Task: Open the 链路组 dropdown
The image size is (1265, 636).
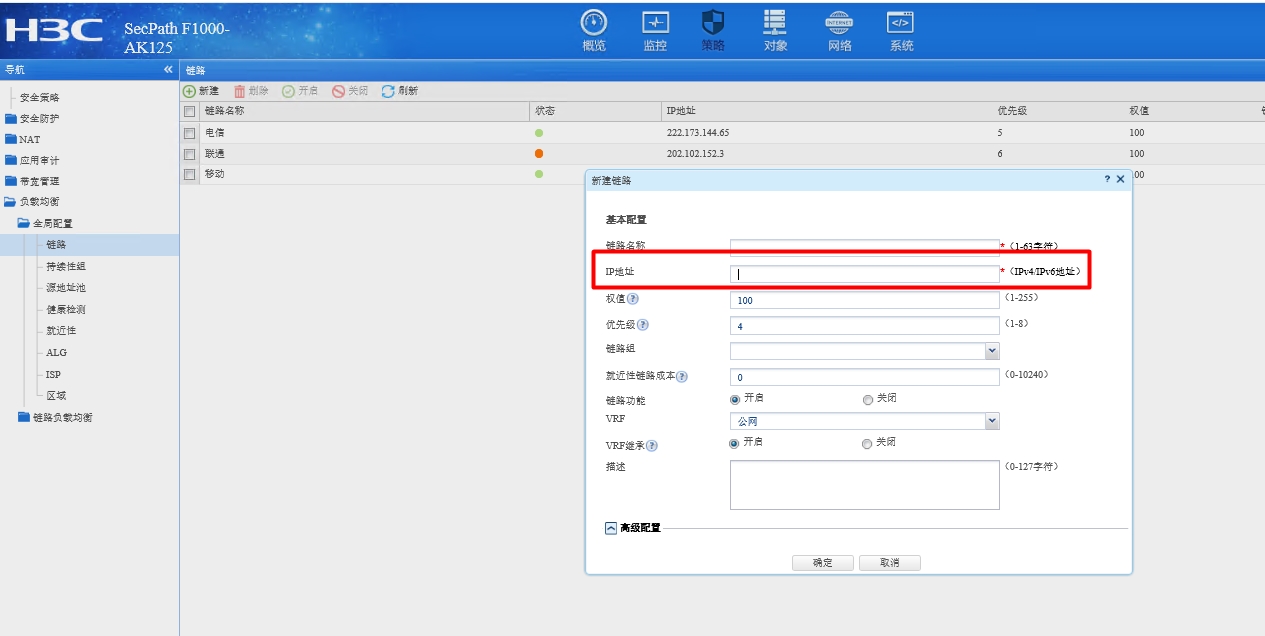Action: (991, 351)
